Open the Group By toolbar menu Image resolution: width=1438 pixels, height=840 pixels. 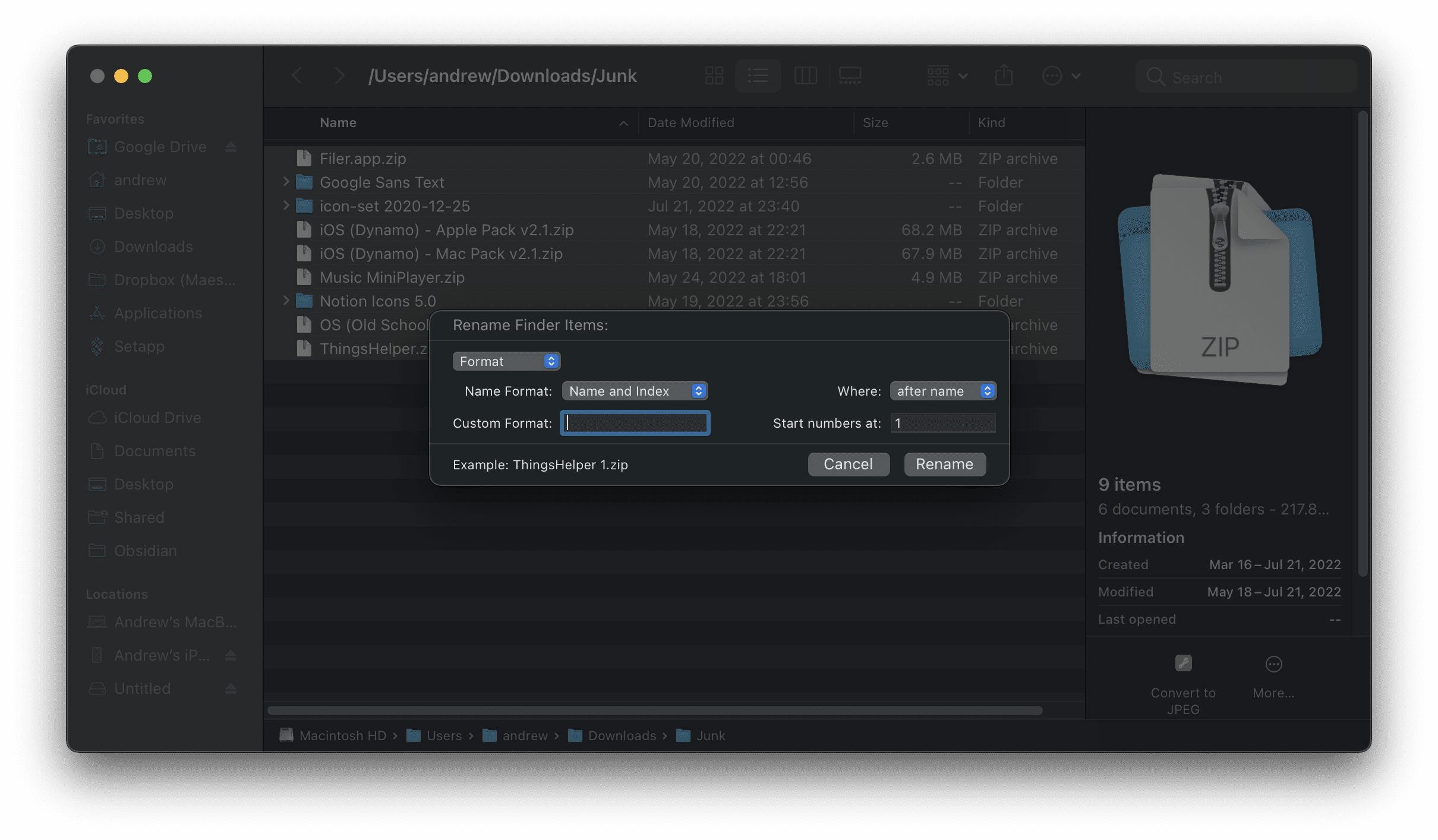[947, 76]
